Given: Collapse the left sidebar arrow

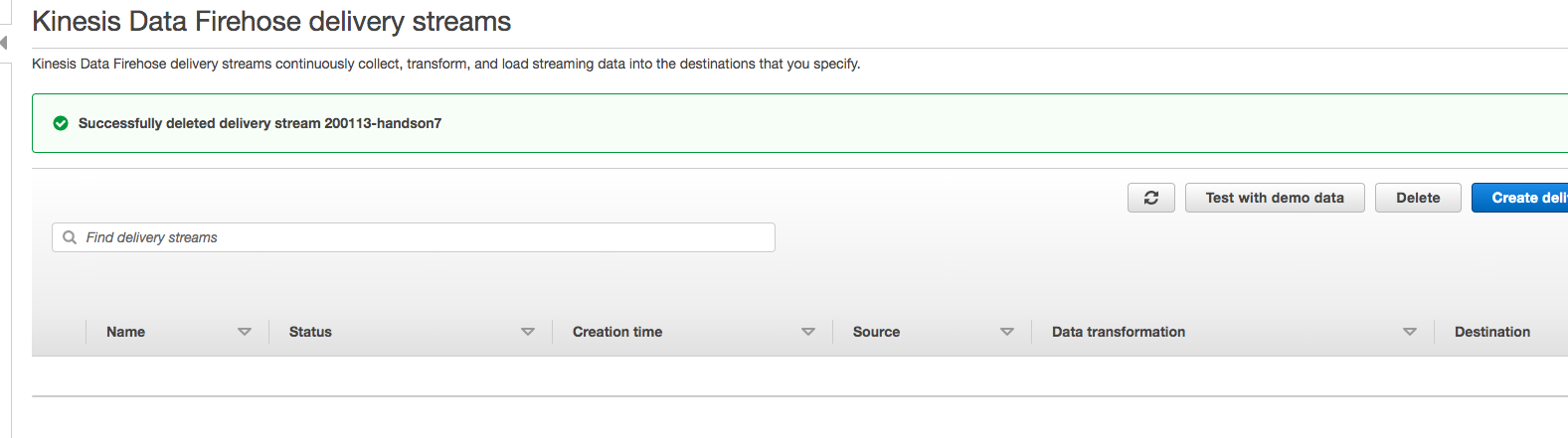Looking at the screenshot, I should point(4,43).
